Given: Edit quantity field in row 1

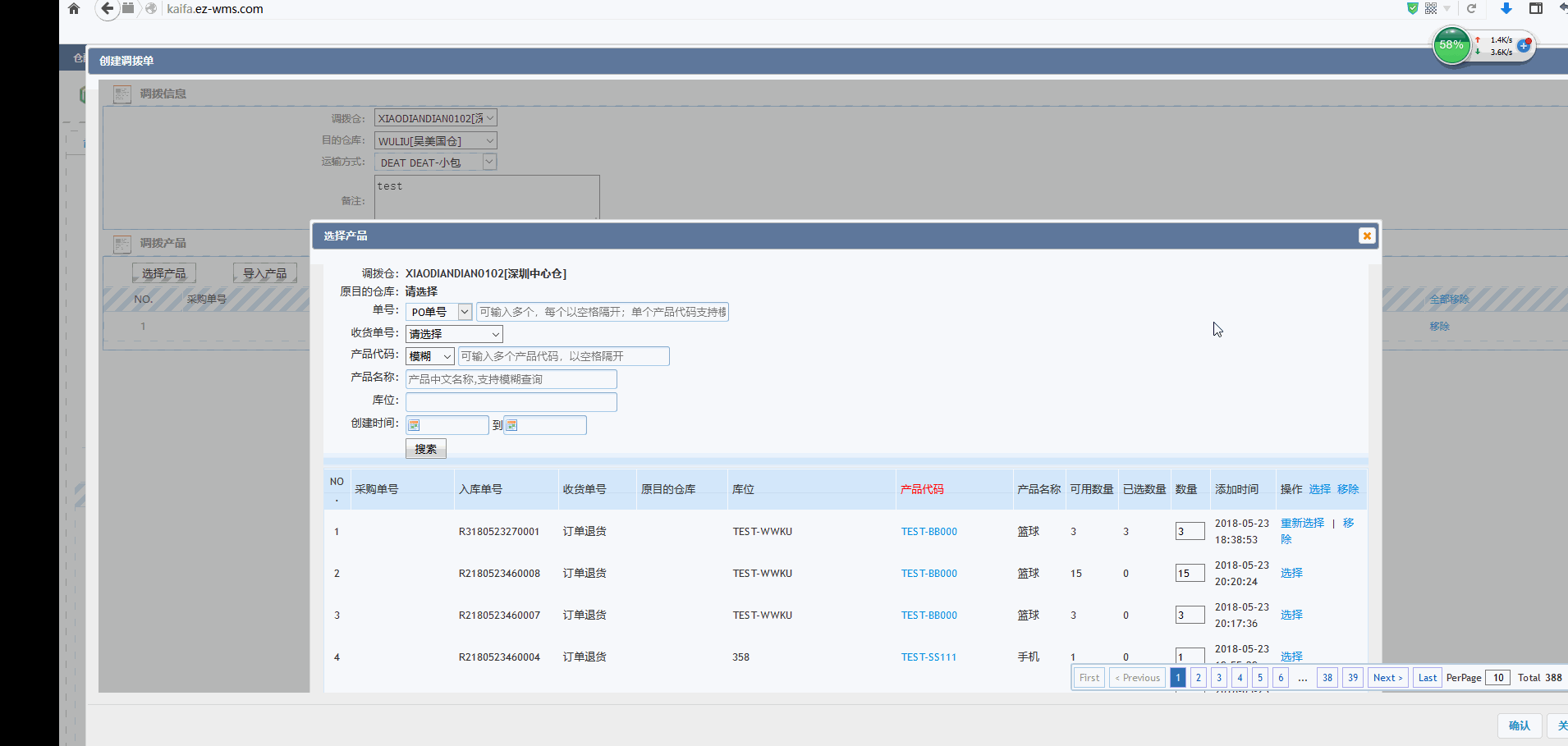Looking at the screenshot, I should point(1190,532).
